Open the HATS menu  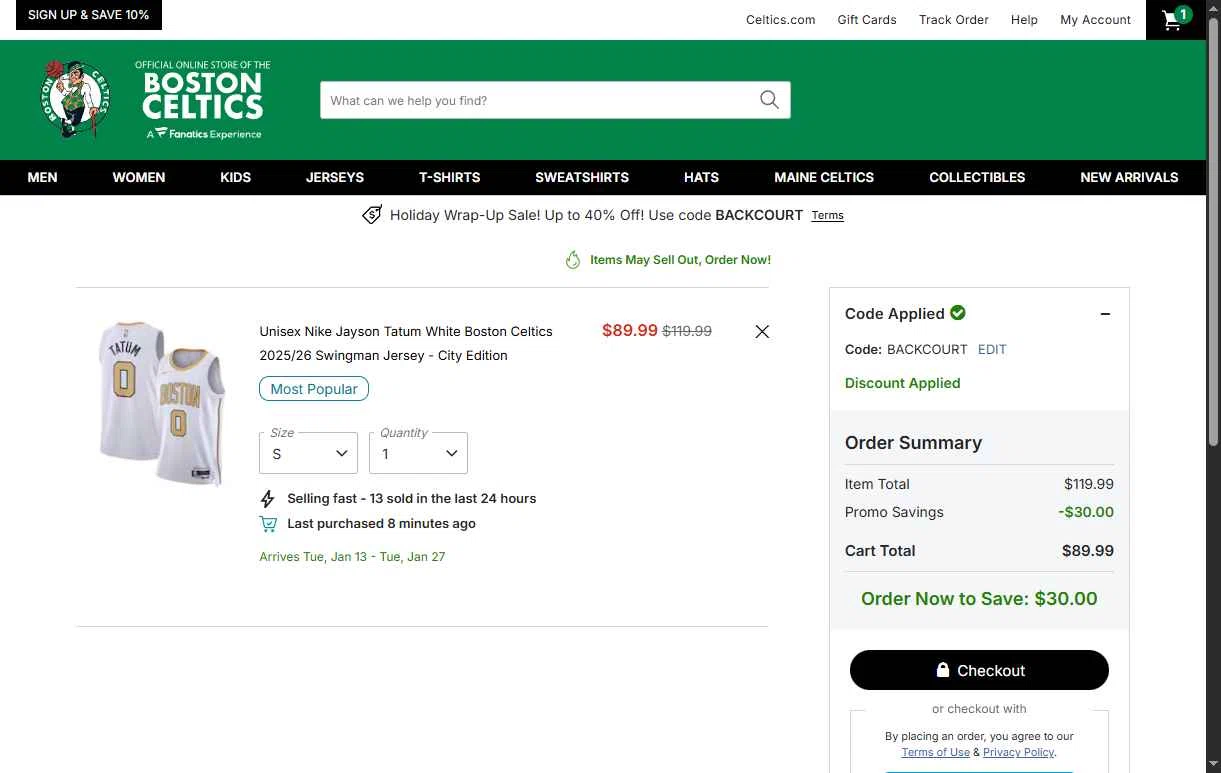click(702, 177)
